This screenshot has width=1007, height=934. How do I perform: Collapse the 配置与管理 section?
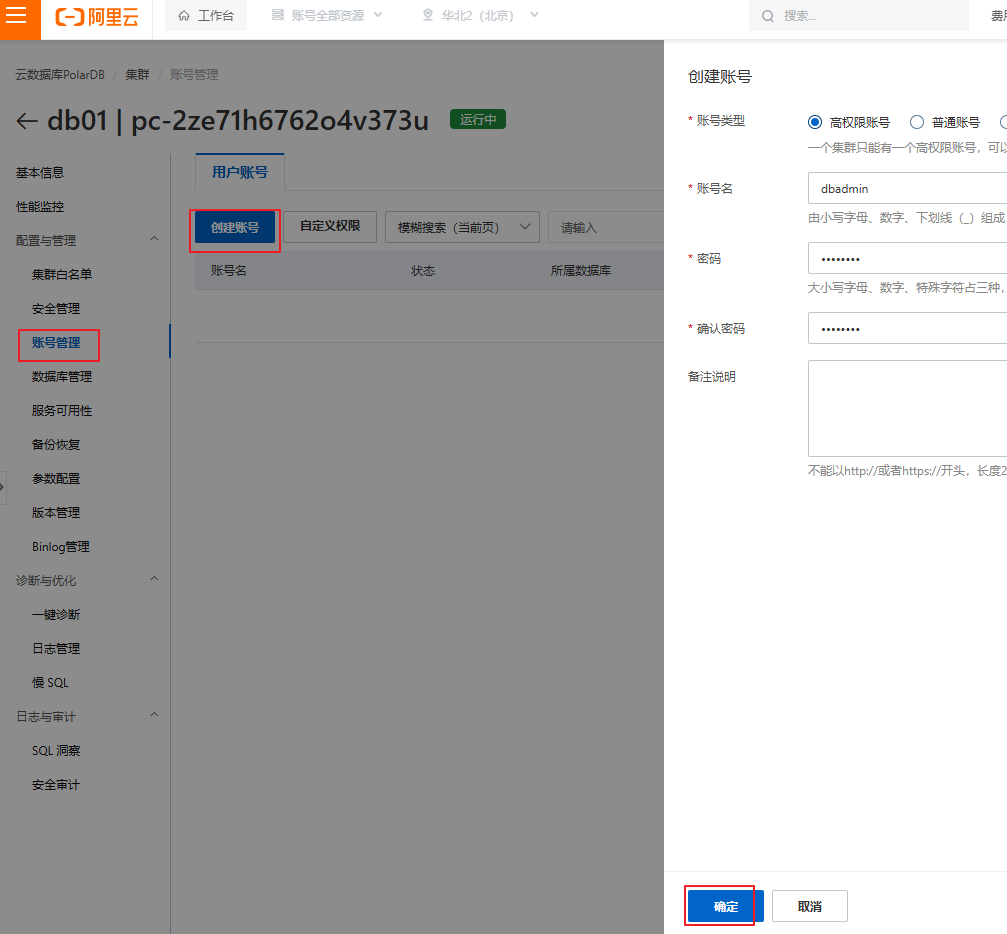coord(154,239)
